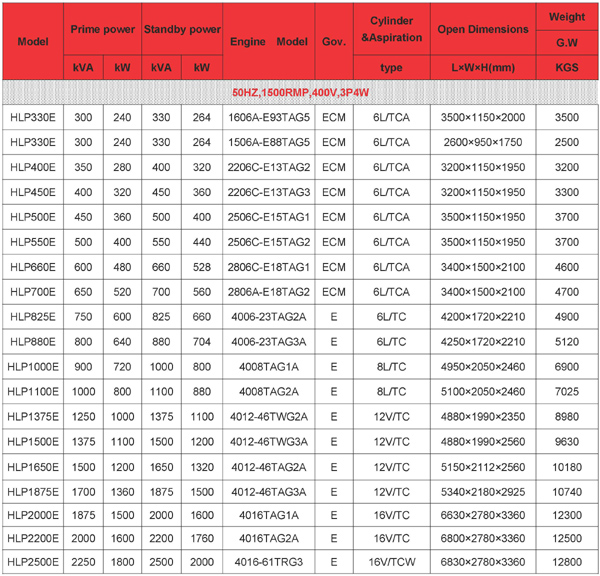Click engine model '1506A-E88TAG5'

coord(269,142)
